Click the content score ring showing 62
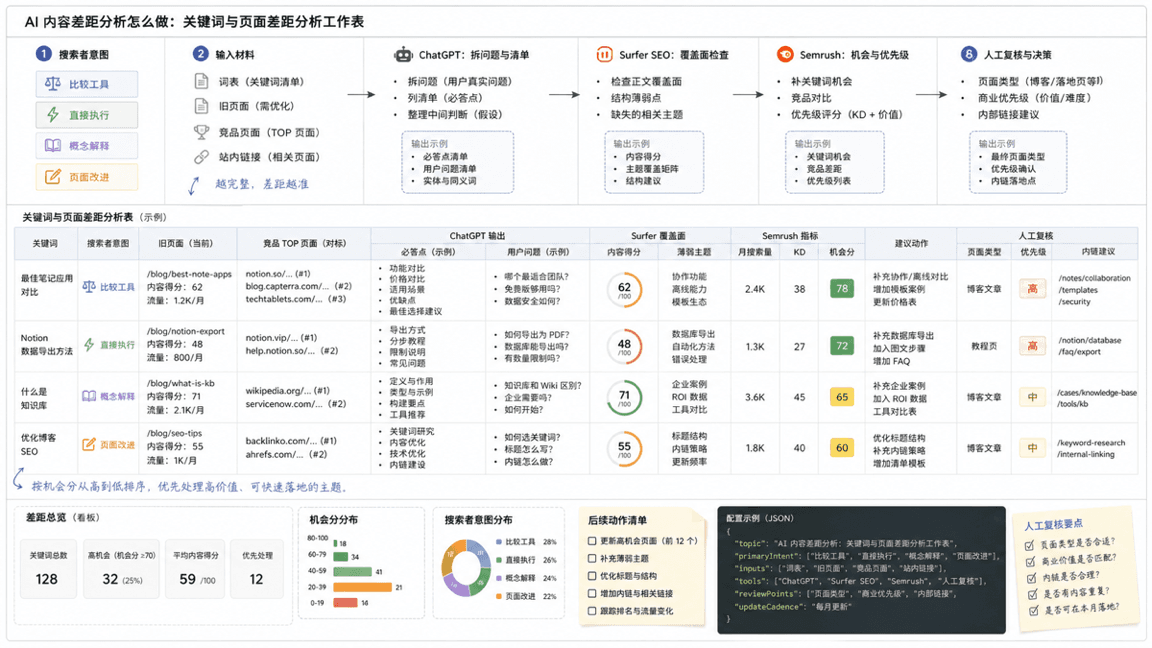The width and height of the screenshot is (1152, 648). pos(624,289)
